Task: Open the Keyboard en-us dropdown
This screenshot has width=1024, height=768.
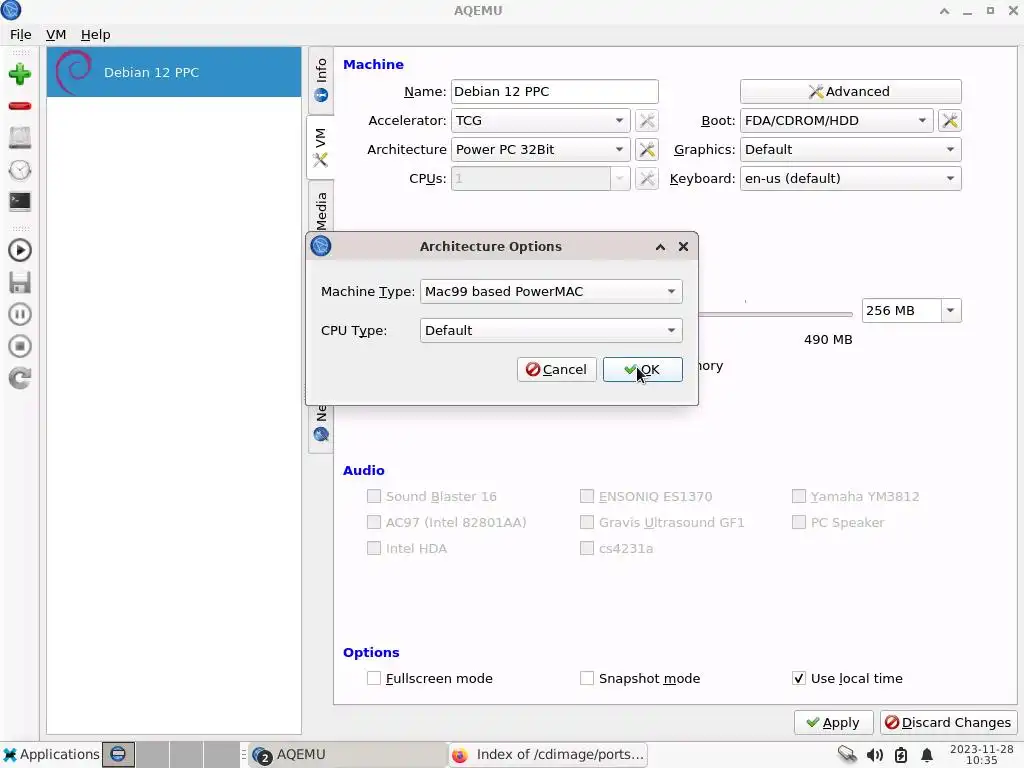Action: (x=850, y=178)
